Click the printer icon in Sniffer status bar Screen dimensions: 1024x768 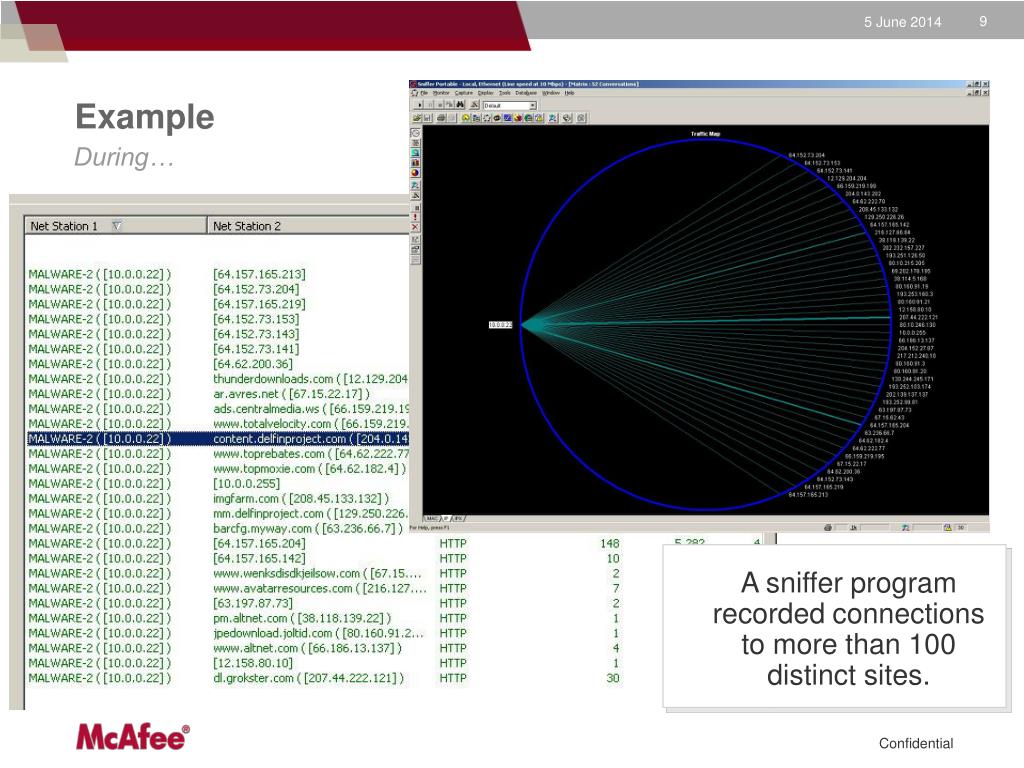coord(828,528)
